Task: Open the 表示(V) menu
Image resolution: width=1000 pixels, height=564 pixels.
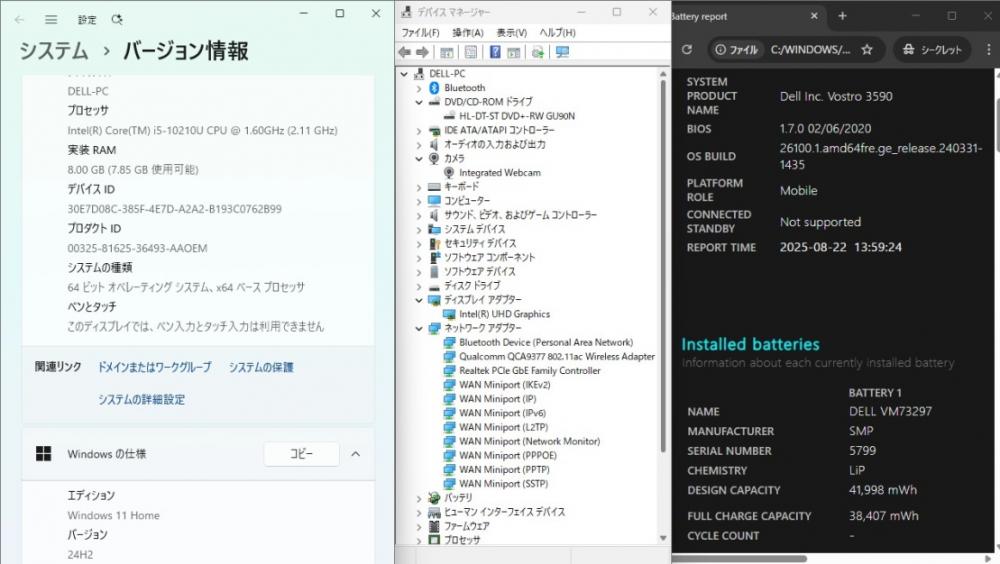Action: (511, 33)
